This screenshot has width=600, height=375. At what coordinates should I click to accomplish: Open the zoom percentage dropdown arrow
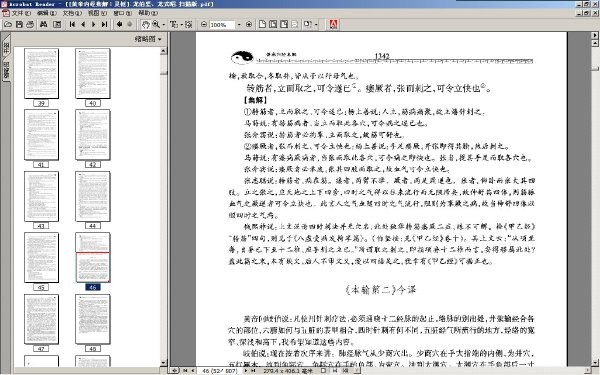click(x=239, y=24)
